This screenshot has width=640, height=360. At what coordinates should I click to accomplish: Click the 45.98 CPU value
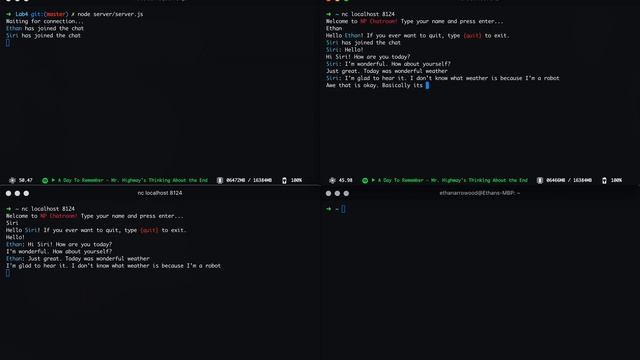(345, 180)
